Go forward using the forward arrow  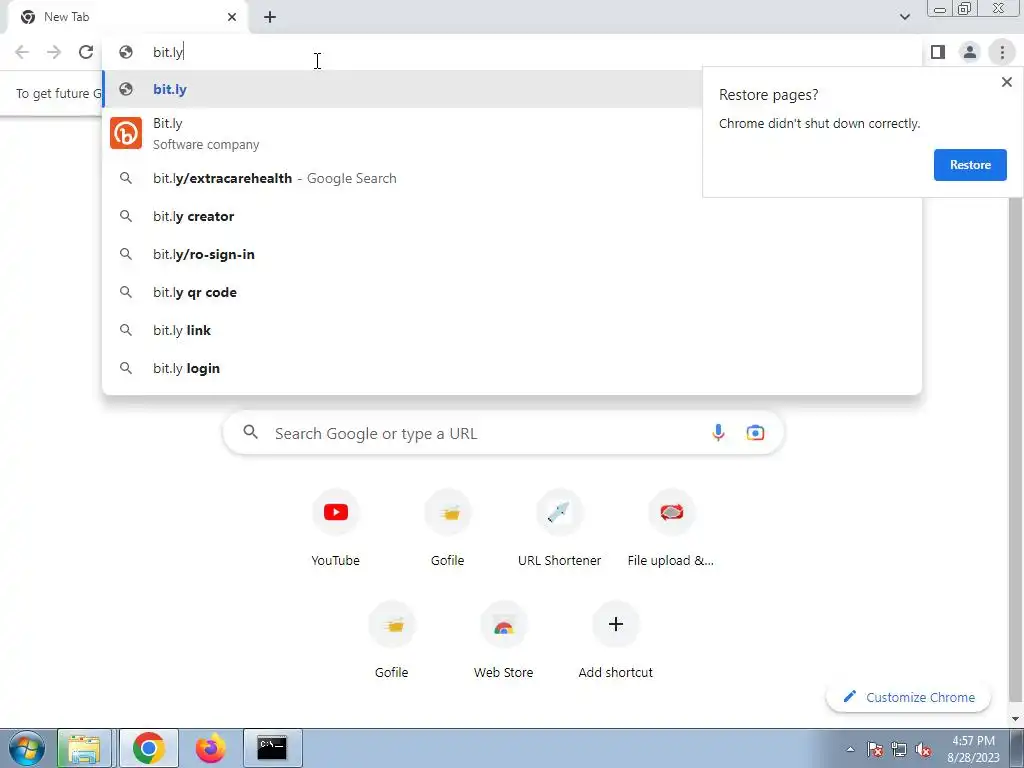pos(54,52)
